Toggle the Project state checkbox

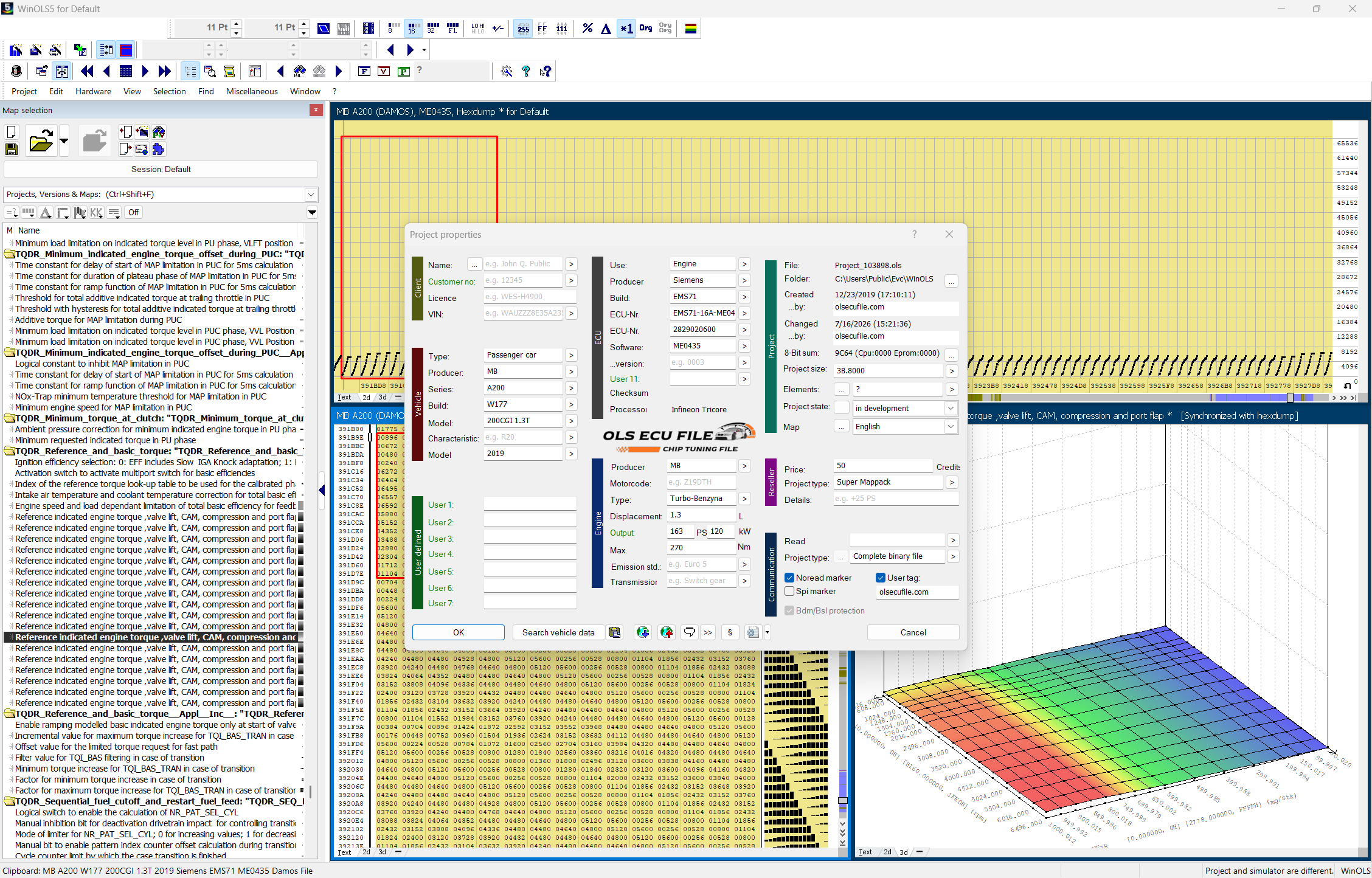pyautogui.click(x=842, y=408)
